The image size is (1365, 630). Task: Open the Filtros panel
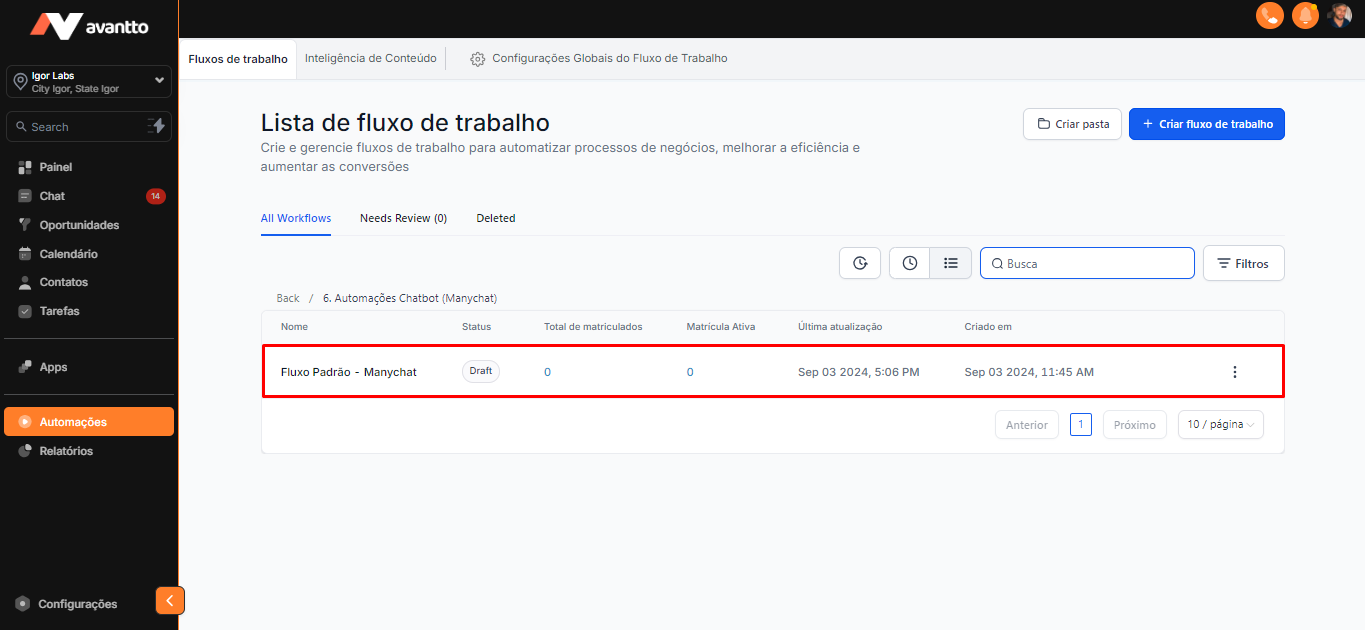coord(1243,263)
